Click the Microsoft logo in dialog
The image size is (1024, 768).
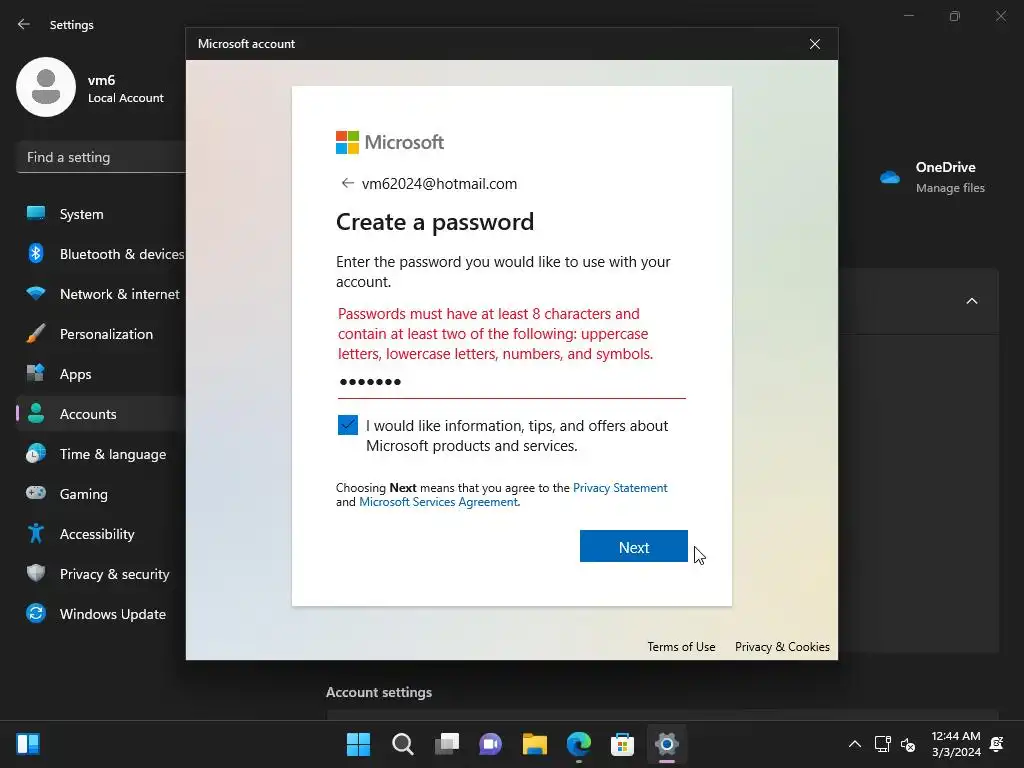(390, 142)
